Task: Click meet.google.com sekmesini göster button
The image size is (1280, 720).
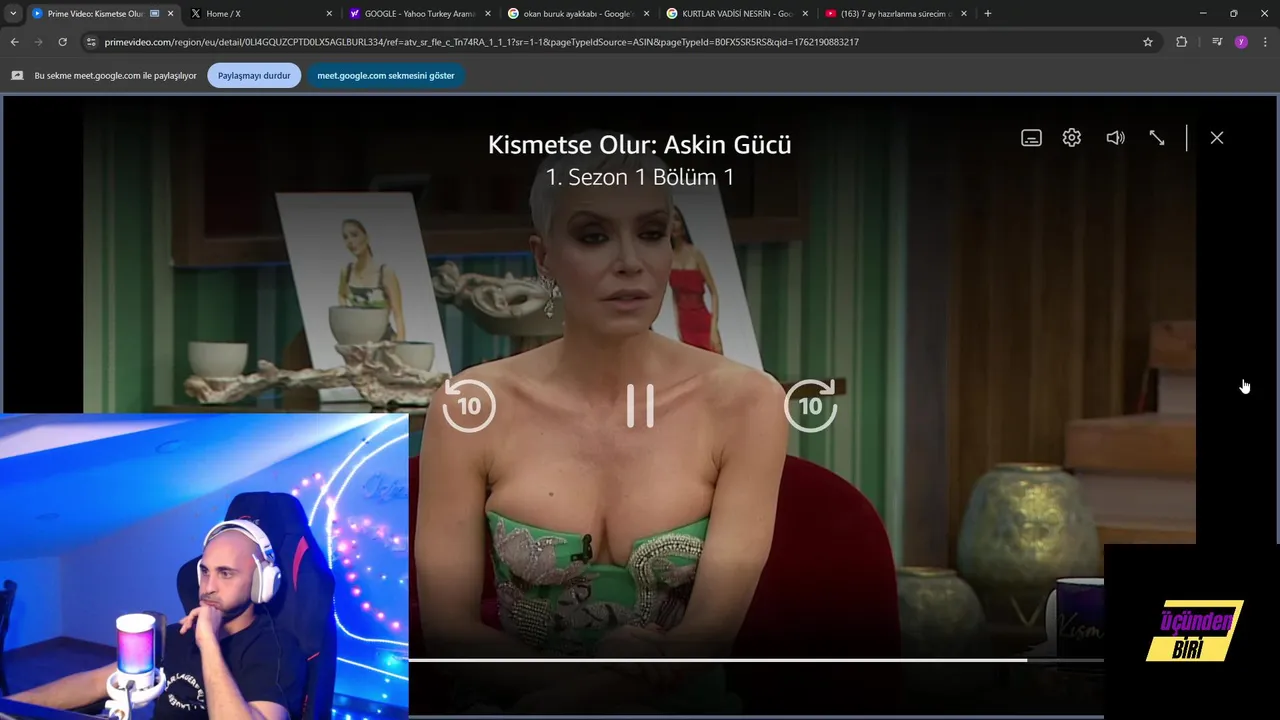Action: [386, 76]
